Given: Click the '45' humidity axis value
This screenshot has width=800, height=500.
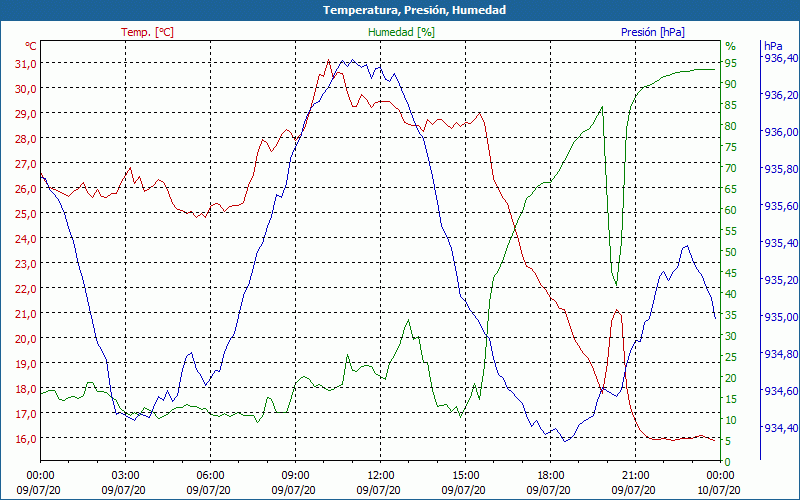Looking at the screenshot, I should 731,273.
